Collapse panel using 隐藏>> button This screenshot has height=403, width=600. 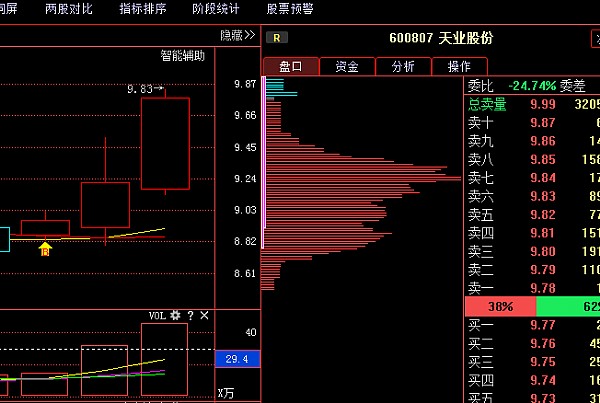pos(237,35)
